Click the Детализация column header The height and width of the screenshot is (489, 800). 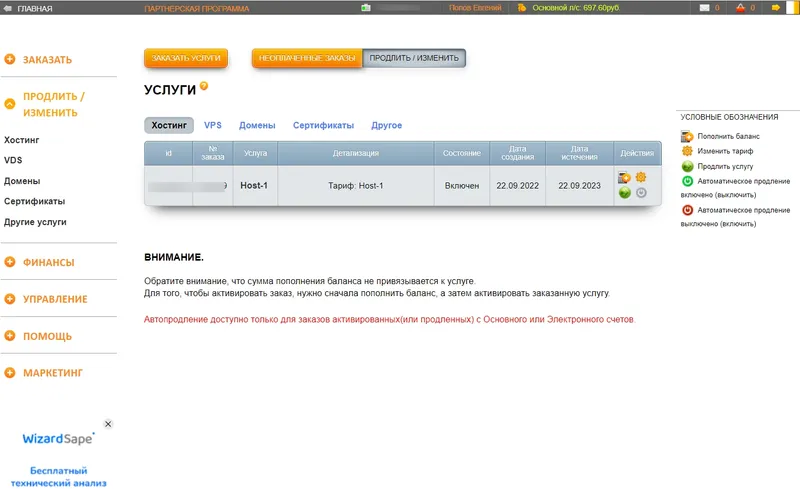pos(356,153)
